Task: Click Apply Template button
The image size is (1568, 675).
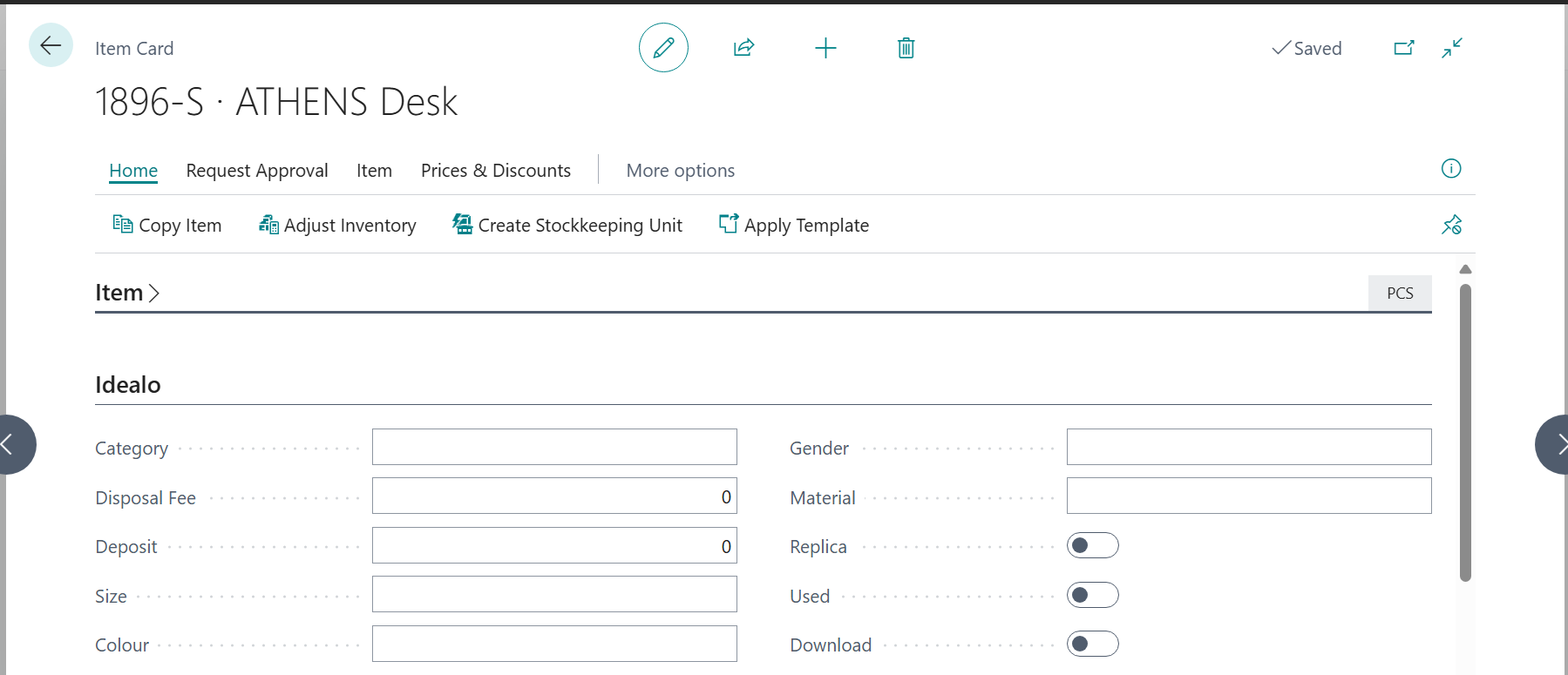Action: pos(793,226)
